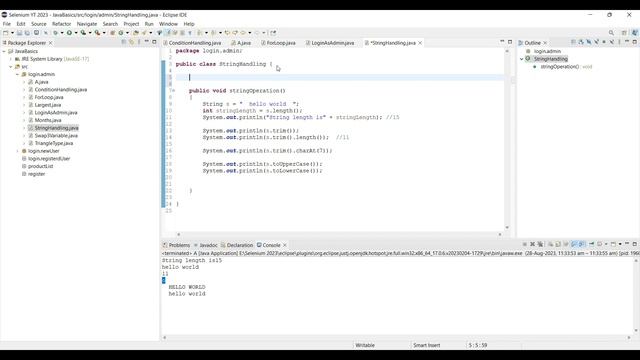Click the Debug bug toolbar icon

pos(56,33)
